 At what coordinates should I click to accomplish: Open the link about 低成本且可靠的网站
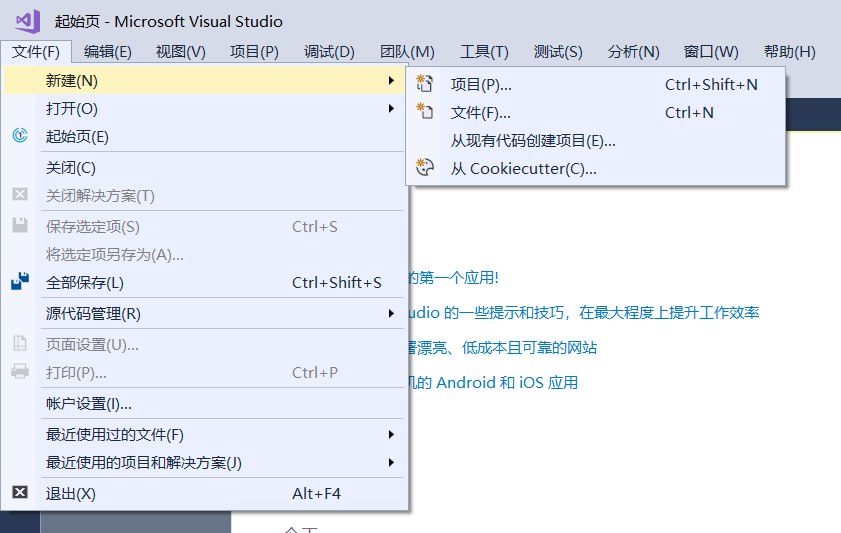point(503,347)
